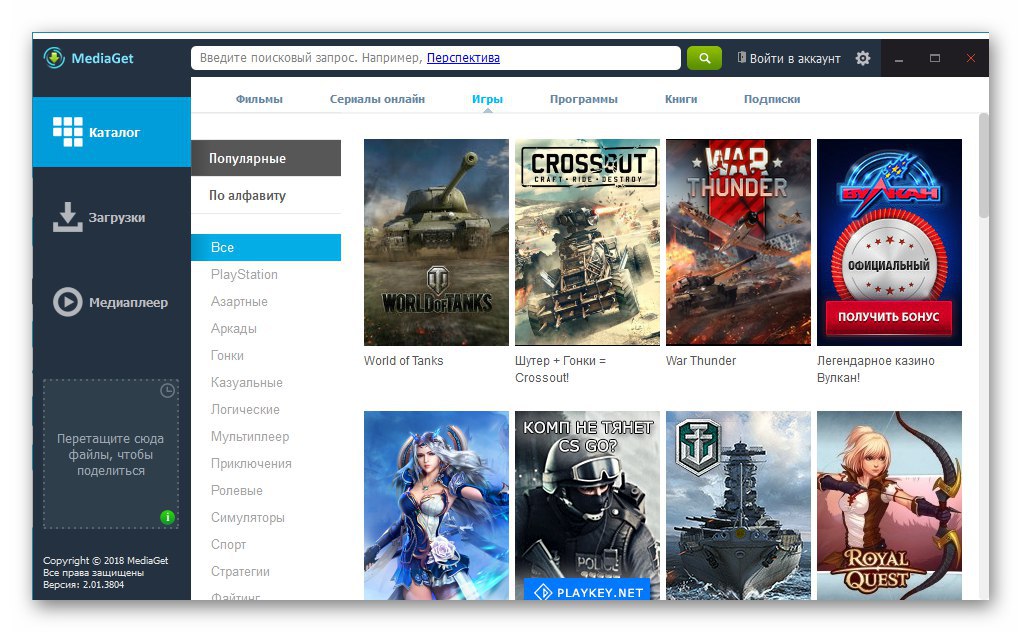Open the Фильмы tab
Image resolution: width=1021 pixels, height=632 pixels.
point(259,99)
